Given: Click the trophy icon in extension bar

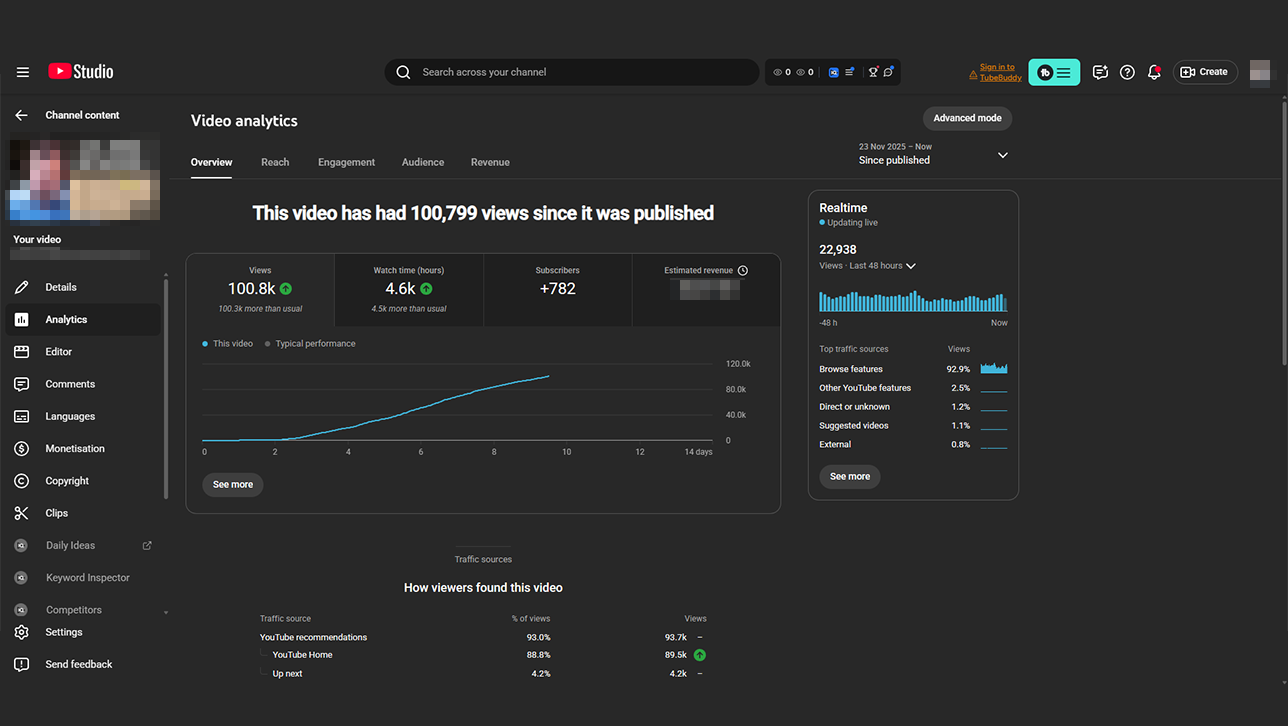Looking at the screenshot, I should 873,72.
